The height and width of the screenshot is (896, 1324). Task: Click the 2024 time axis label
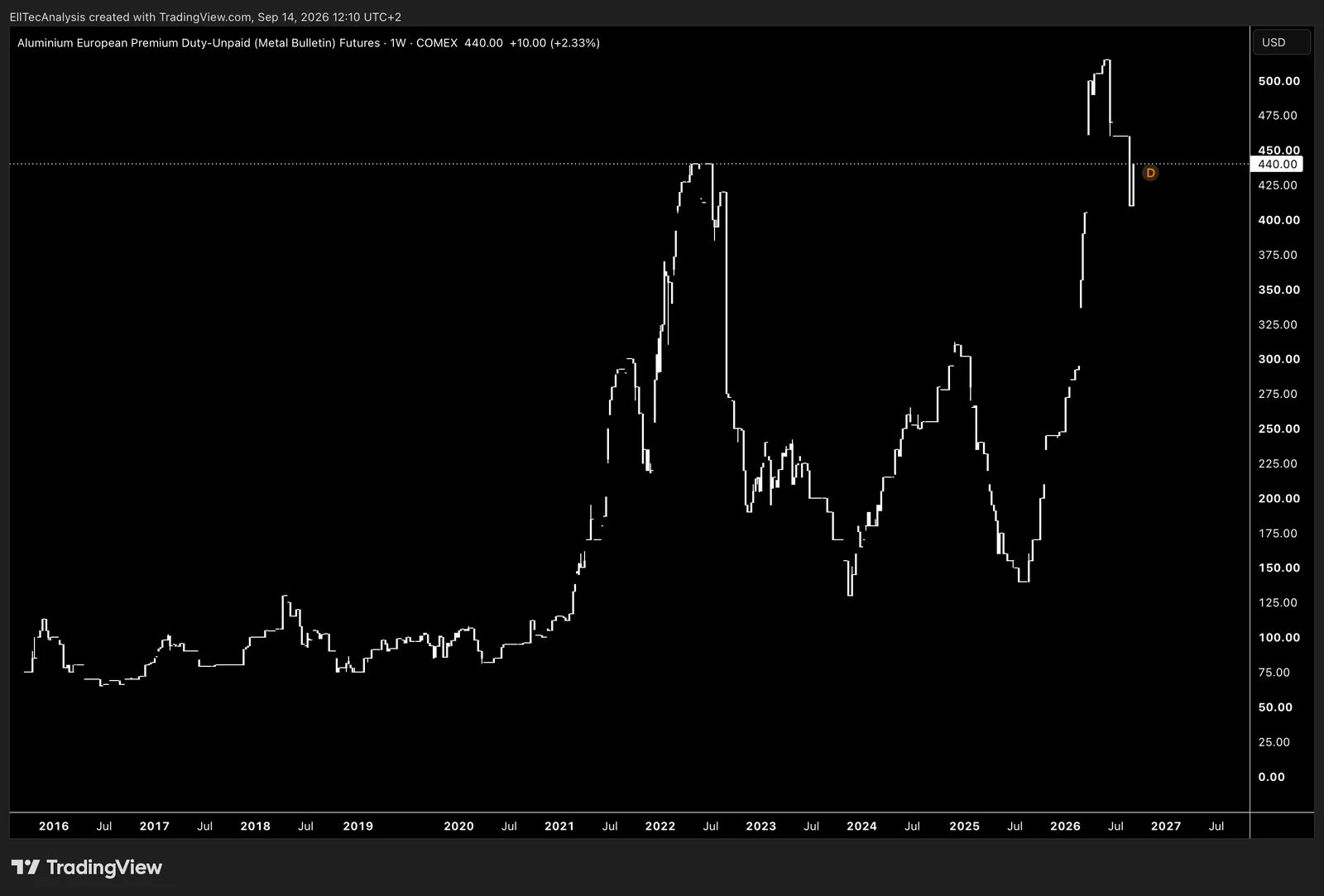point(861,826)
